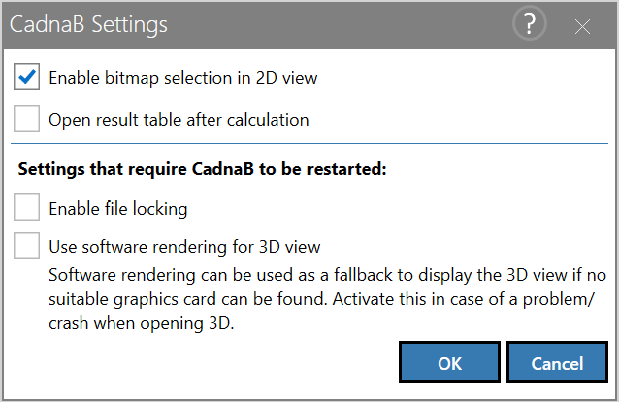Open help via the question mark icon
619x402 pixels.
529,24
